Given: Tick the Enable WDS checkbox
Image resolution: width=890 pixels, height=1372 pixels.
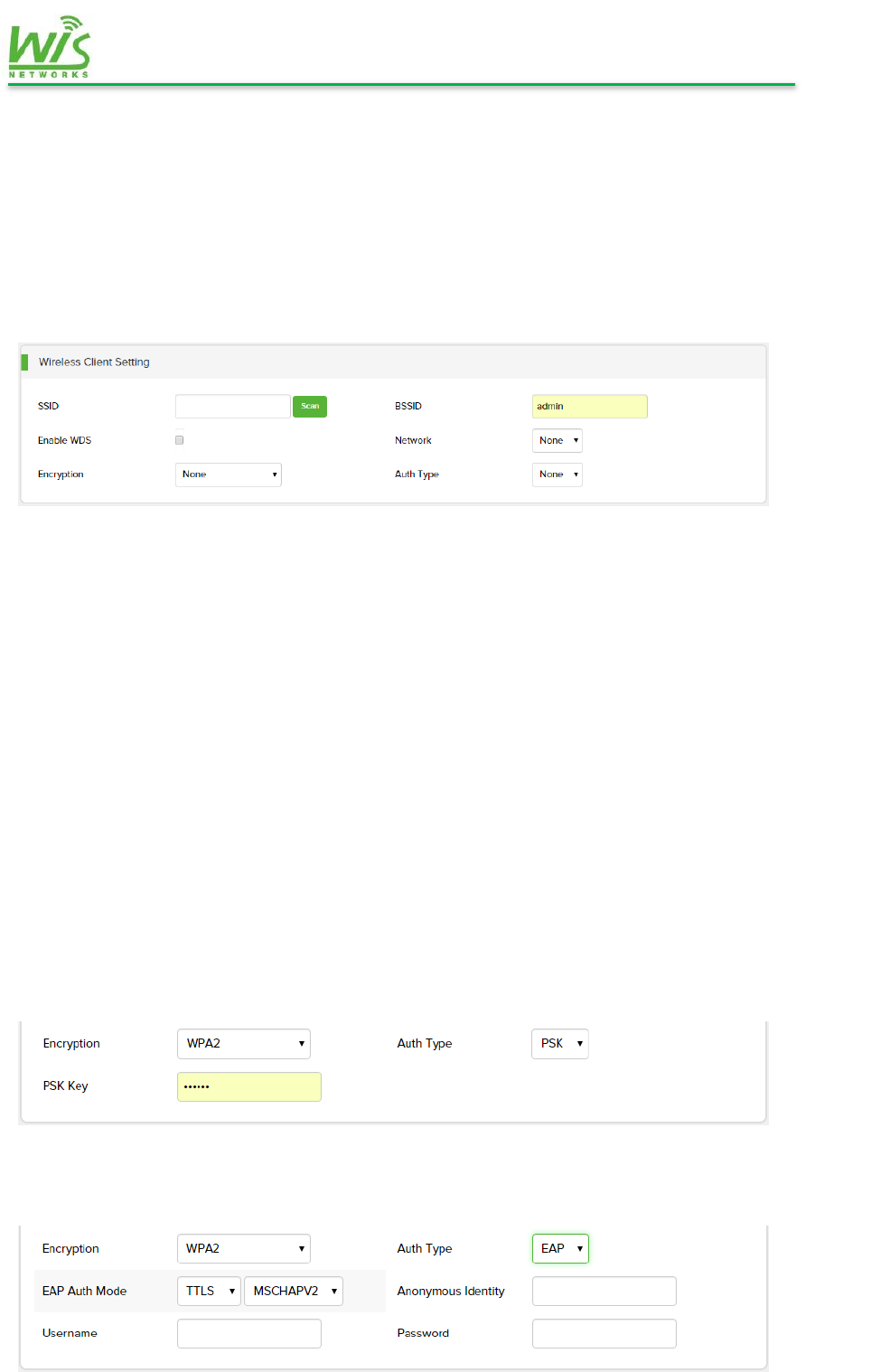Looking at the screenshot, I should point(180,440).
